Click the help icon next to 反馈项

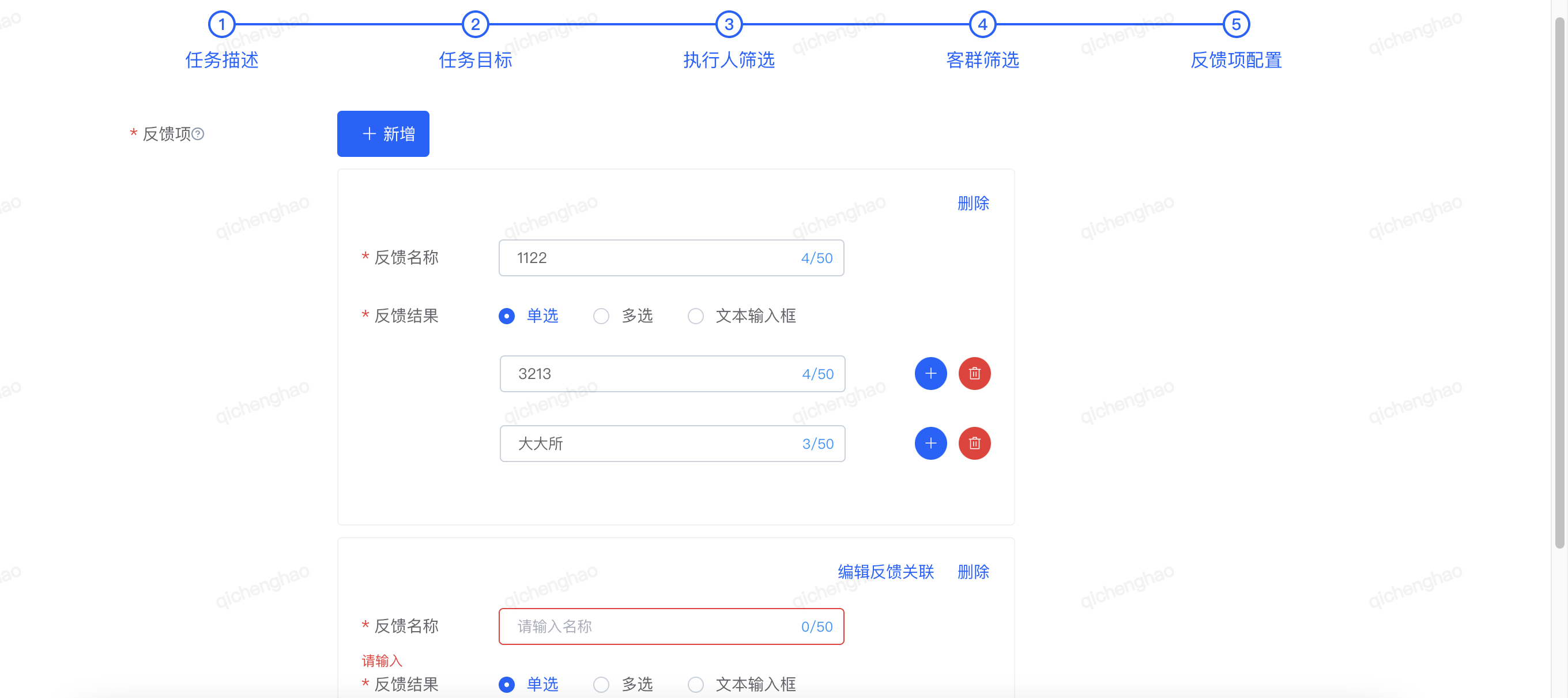198,134
